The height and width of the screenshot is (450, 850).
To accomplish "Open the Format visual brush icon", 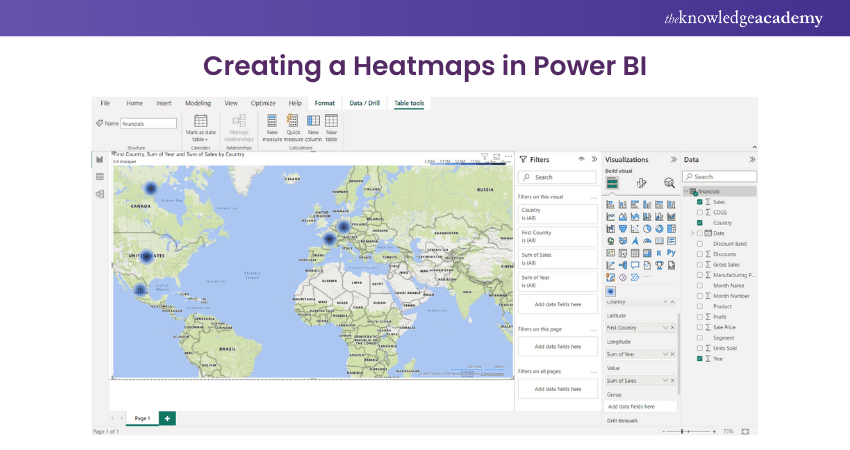I will (x=641, y=183).
